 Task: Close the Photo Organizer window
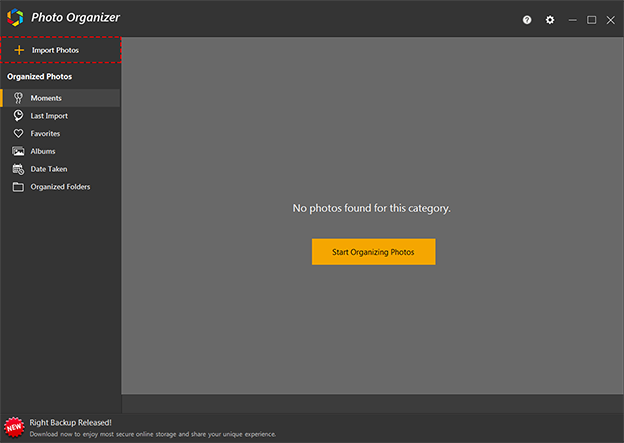[610, 20]
